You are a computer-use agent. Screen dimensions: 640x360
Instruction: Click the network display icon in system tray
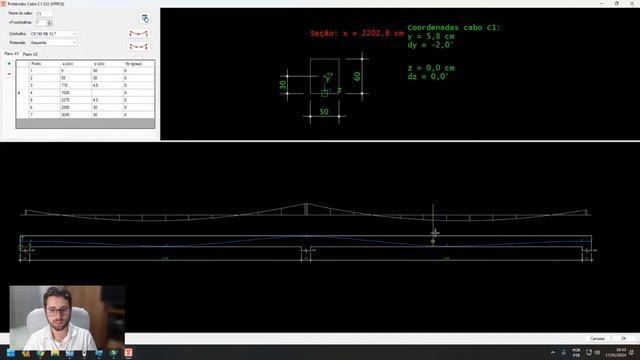tap(589, 352)
